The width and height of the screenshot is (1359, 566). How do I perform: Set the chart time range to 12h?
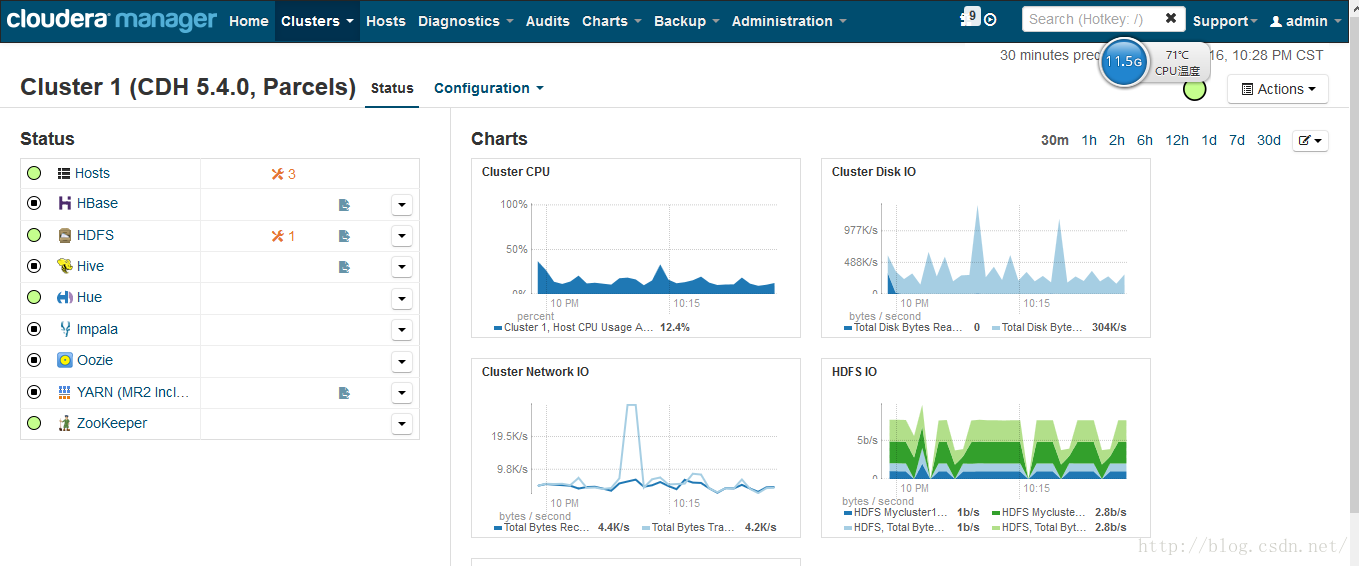click(1177, 140)
